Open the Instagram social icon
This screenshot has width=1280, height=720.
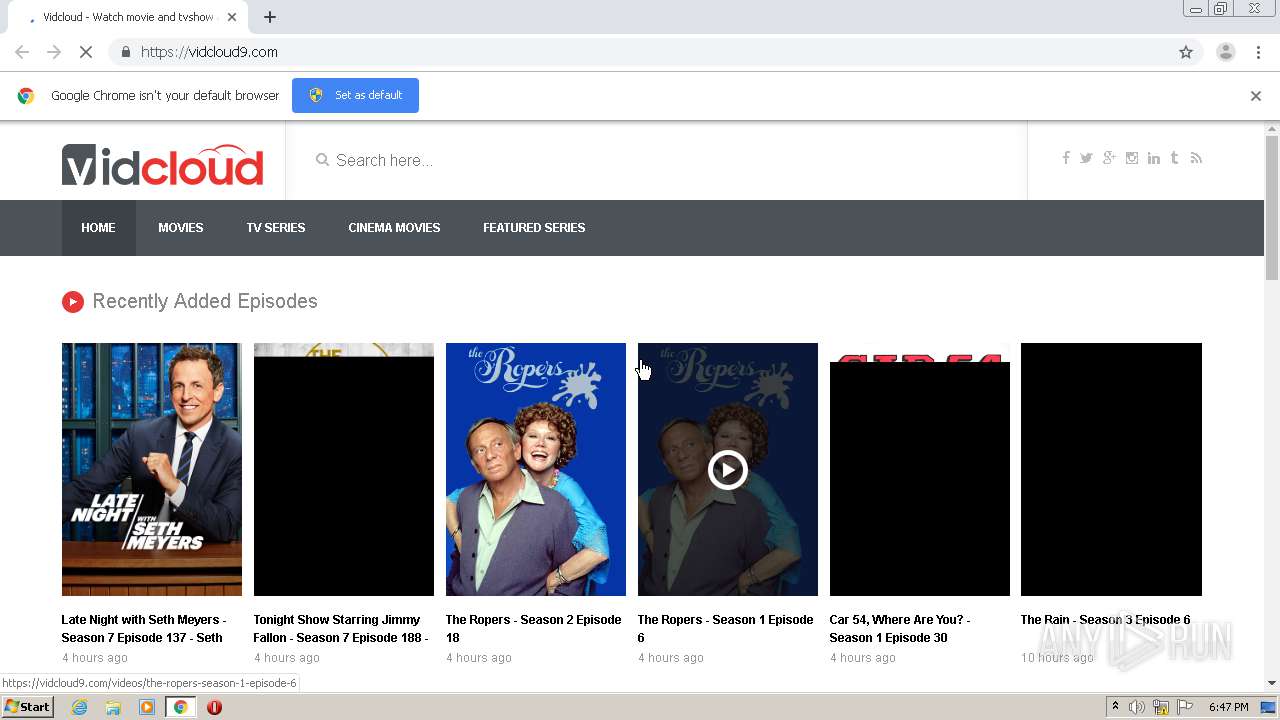click(x=1132, y=158)
